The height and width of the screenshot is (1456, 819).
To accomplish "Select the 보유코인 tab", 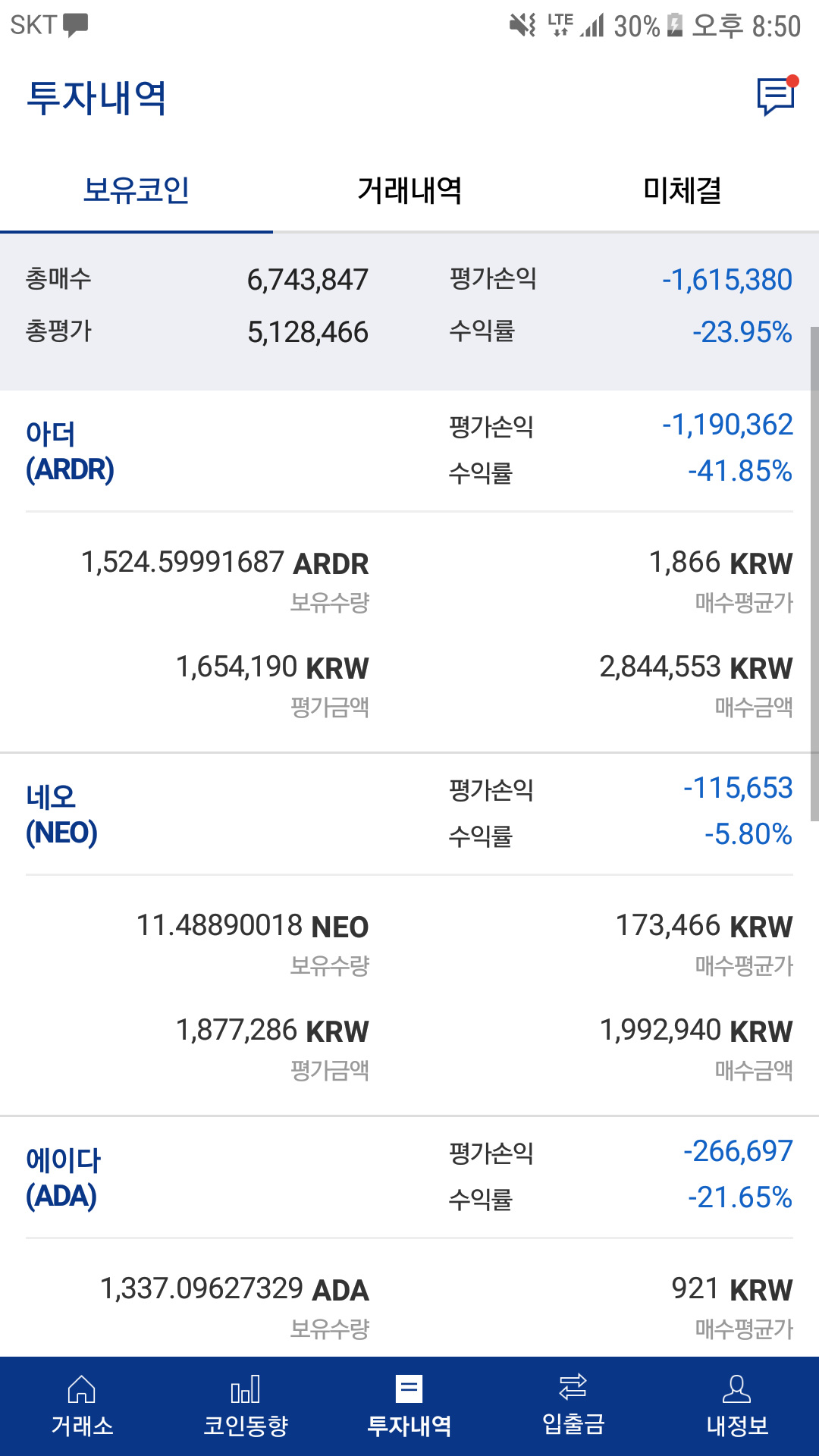I will (x=136, y=190).
